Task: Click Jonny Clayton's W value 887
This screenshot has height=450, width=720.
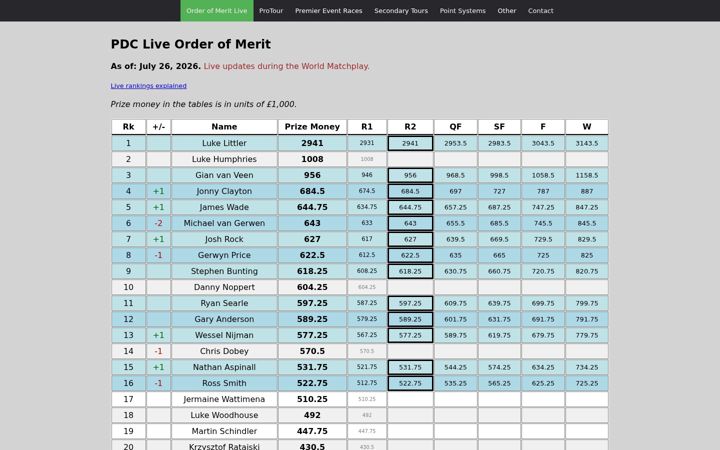Action: [587, 191]
